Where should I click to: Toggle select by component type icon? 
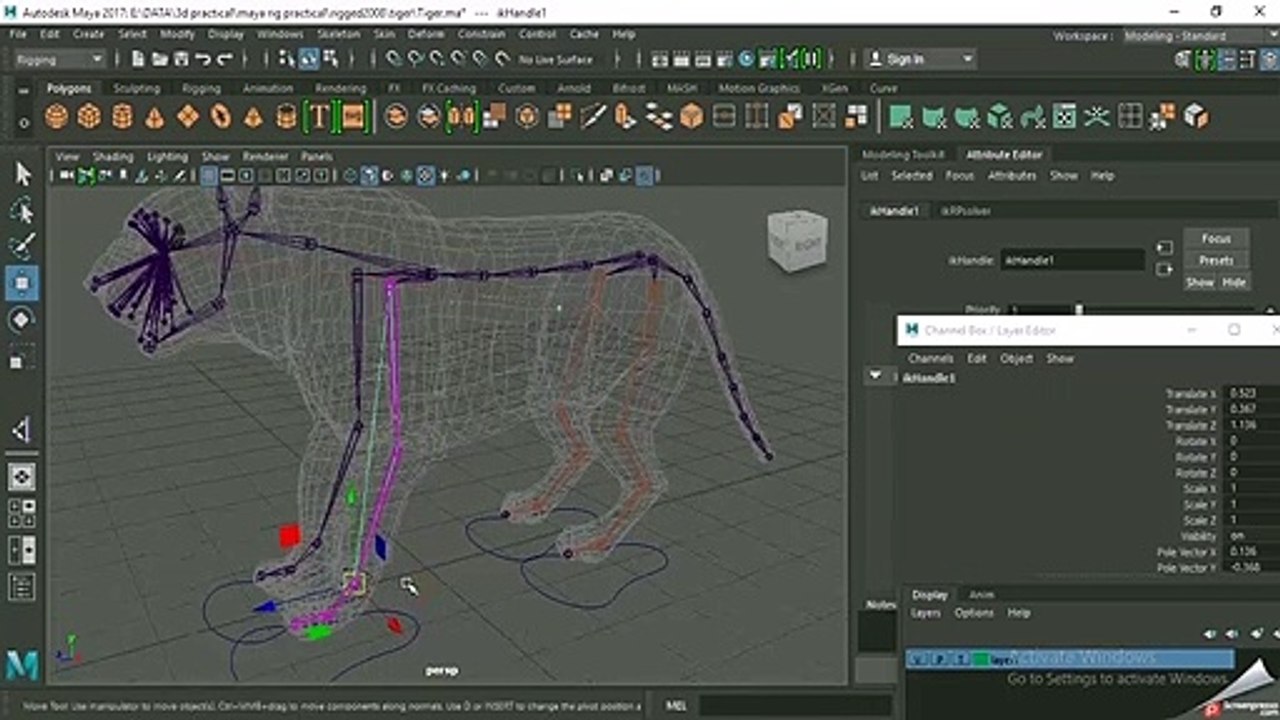(x=331, y=59)
